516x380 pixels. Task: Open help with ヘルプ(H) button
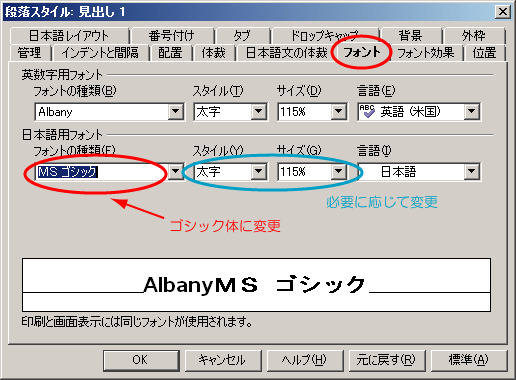pos(305,360)
